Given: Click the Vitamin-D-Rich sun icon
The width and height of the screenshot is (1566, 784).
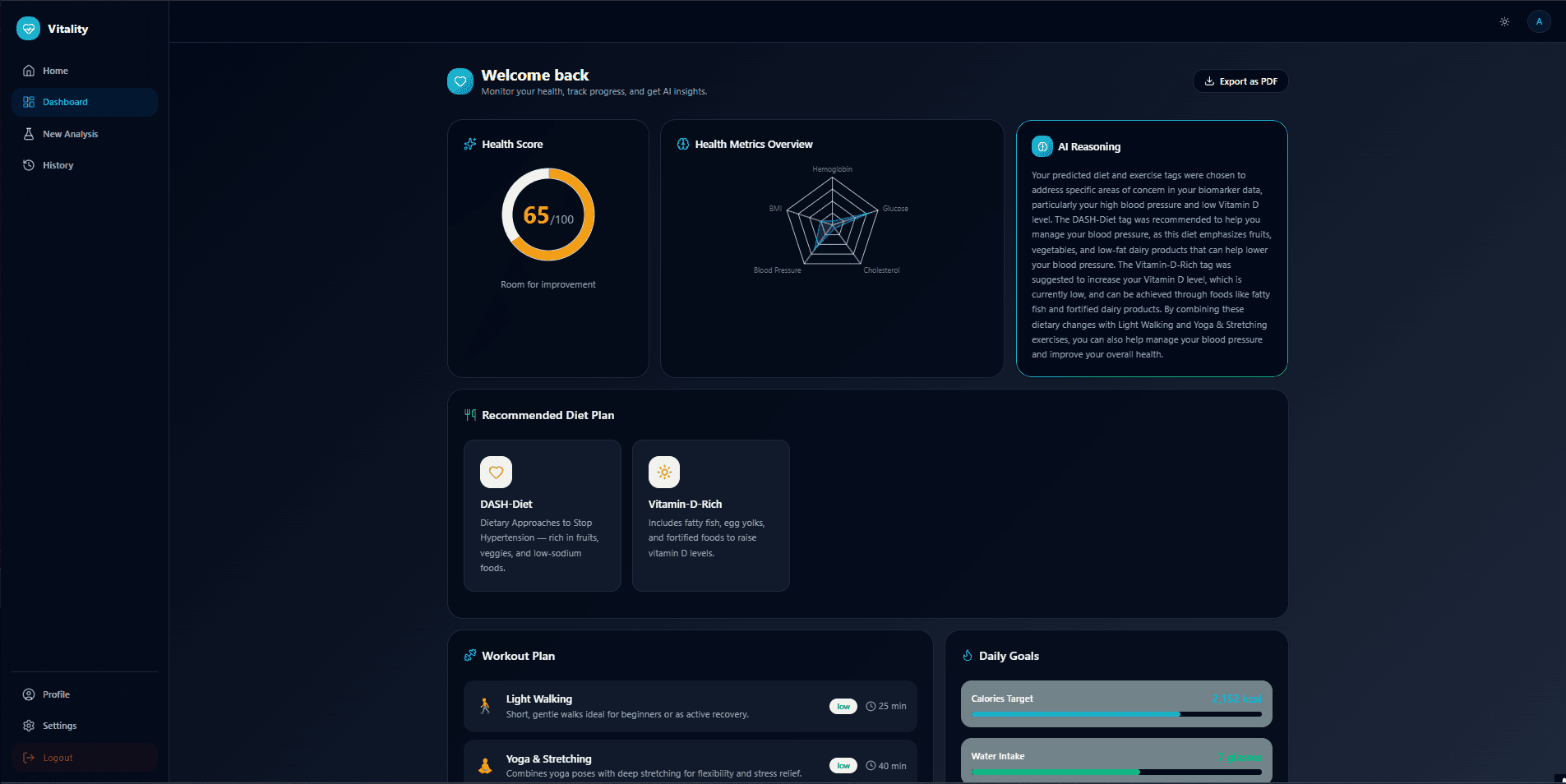Looking at the screenshot, I should [664, 473].
